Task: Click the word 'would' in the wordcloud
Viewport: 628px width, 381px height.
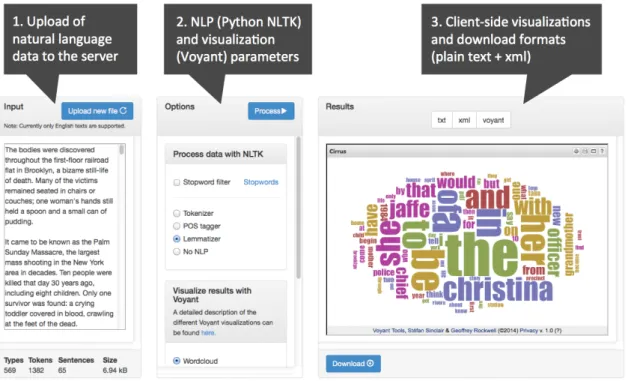Action: 456,182
